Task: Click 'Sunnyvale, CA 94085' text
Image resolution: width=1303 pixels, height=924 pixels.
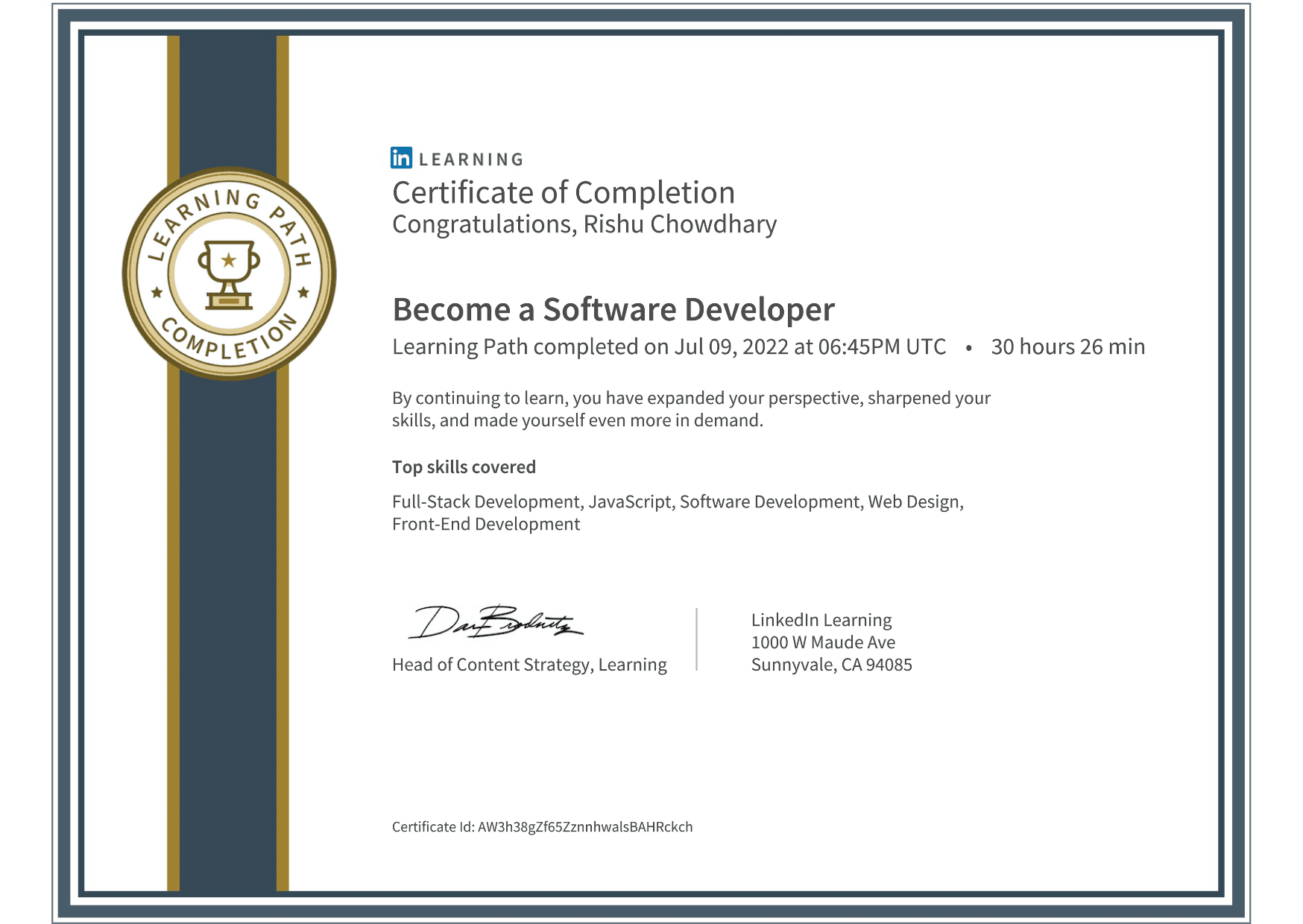Action: 831,665
